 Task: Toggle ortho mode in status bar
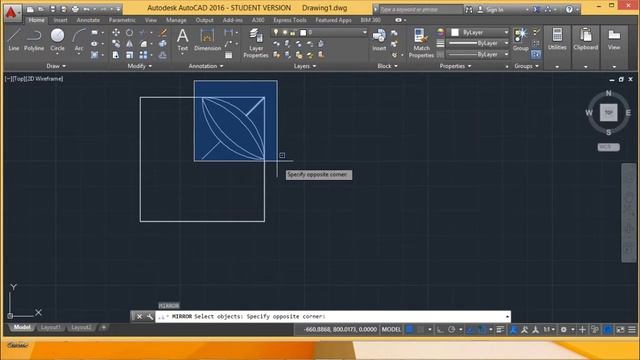[x=440, y=329]
